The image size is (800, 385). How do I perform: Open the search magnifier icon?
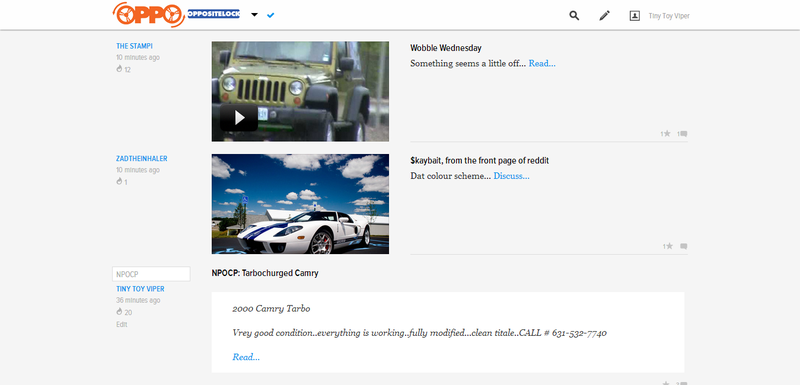574,16
